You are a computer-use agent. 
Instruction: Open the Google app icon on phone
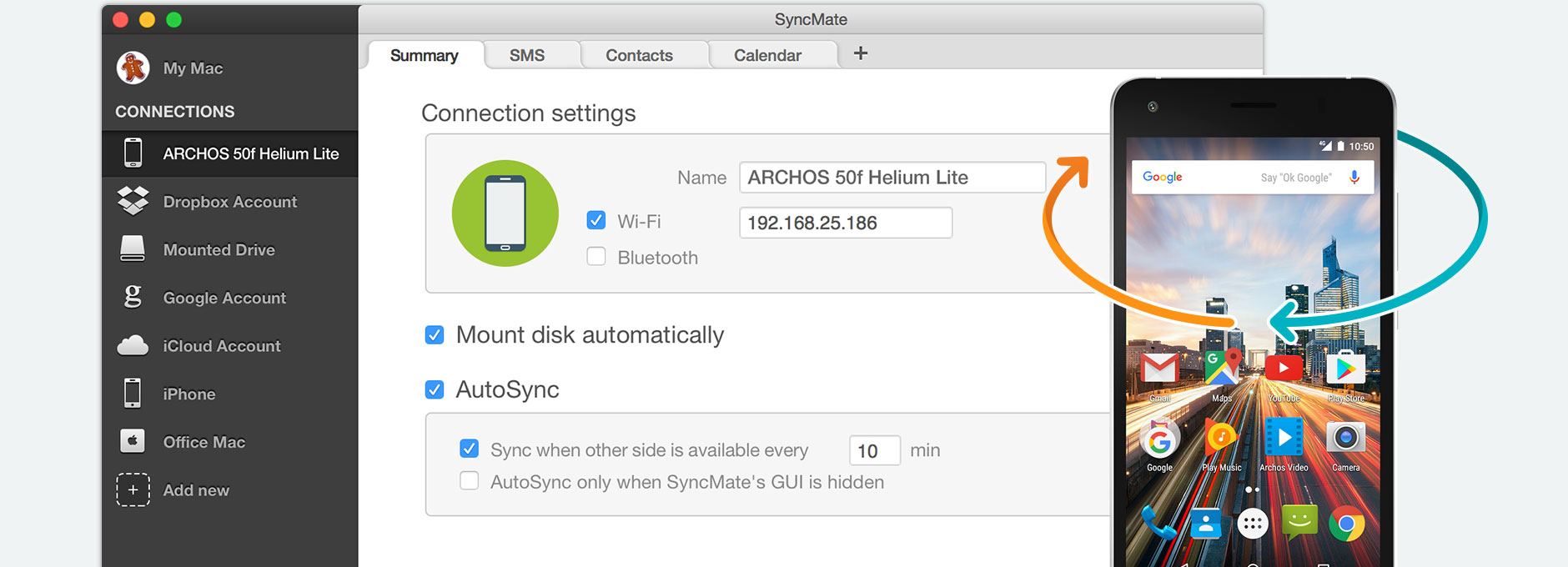(1159, 439)
